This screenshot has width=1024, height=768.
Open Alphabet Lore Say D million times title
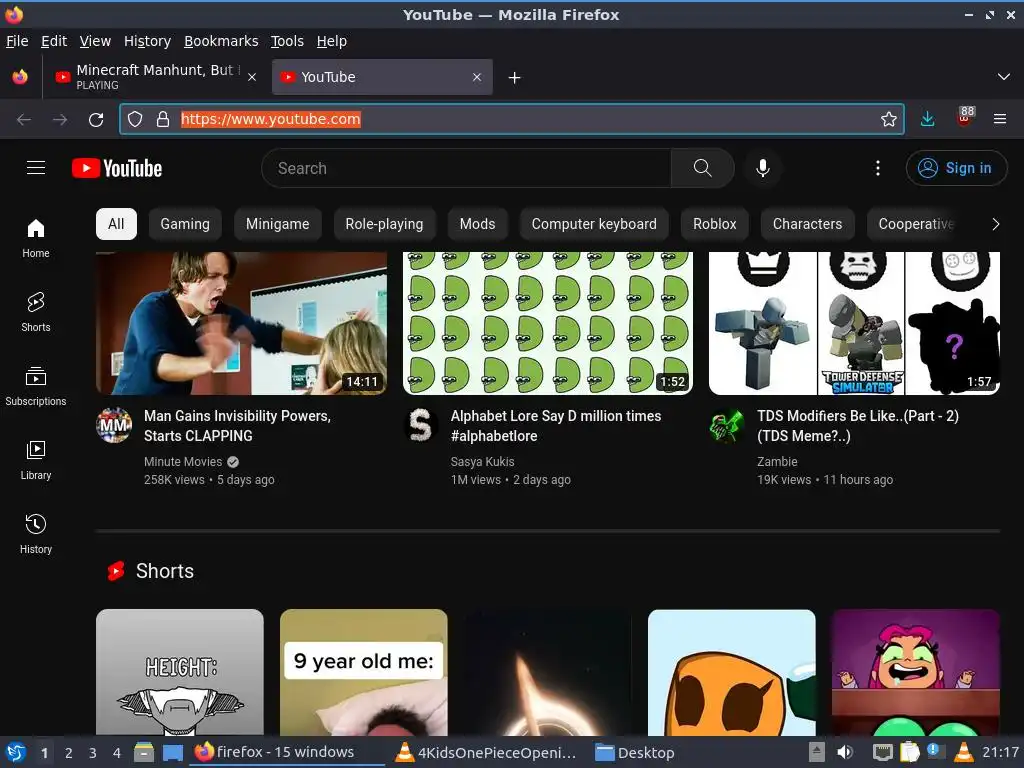(x=556, y=426)
